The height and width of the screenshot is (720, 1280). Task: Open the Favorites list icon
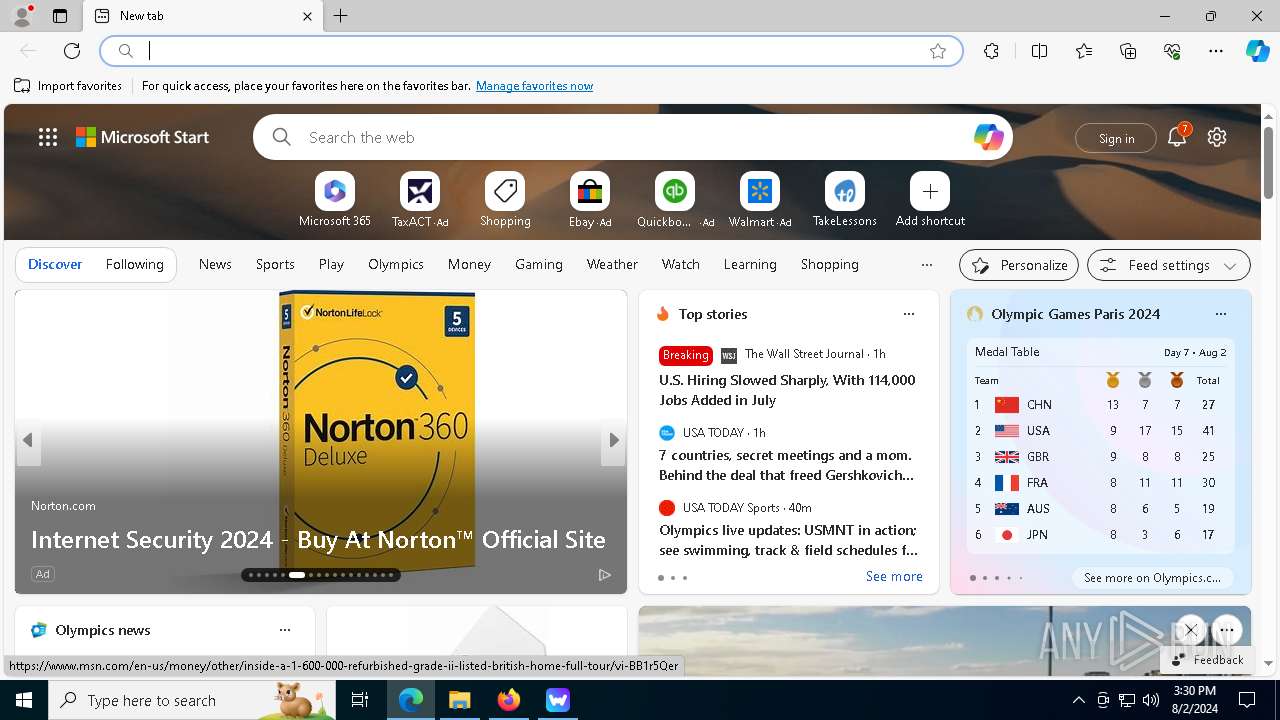[1084, 51]
